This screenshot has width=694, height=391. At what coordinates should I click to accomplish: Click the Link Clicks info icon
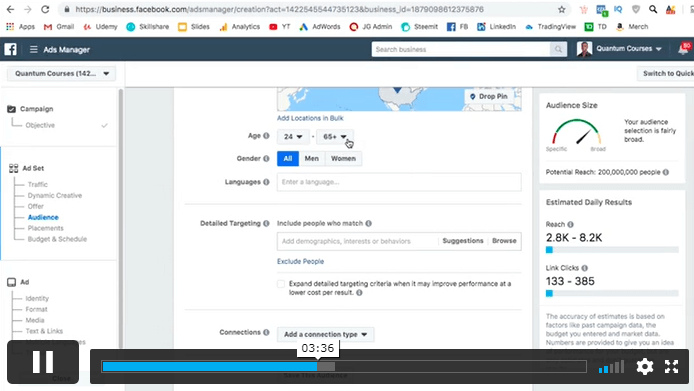585,268
